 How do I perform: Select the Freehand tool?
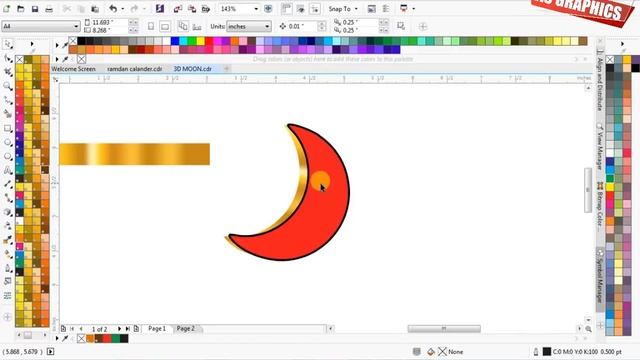pyautogui.click(x=8, y=100)
